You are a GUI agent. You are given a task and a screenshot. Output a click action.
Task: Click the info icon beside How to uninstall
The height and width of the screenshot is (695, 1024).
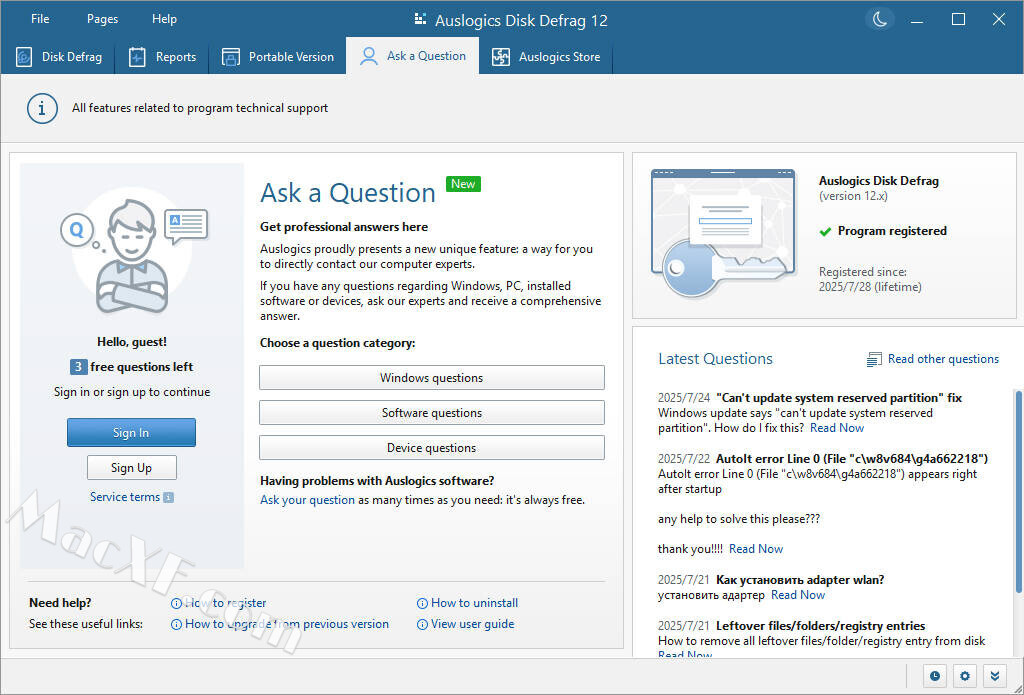[423, 604]
